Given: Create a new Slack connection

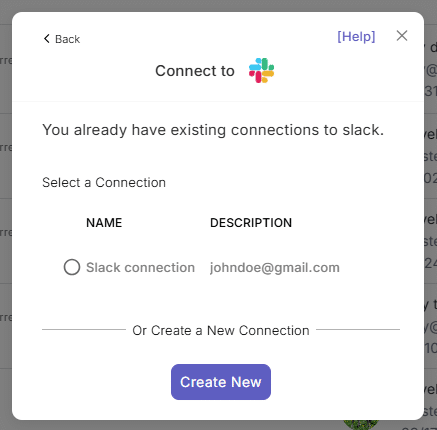Looking at the screenshot, I should [221, 382].
